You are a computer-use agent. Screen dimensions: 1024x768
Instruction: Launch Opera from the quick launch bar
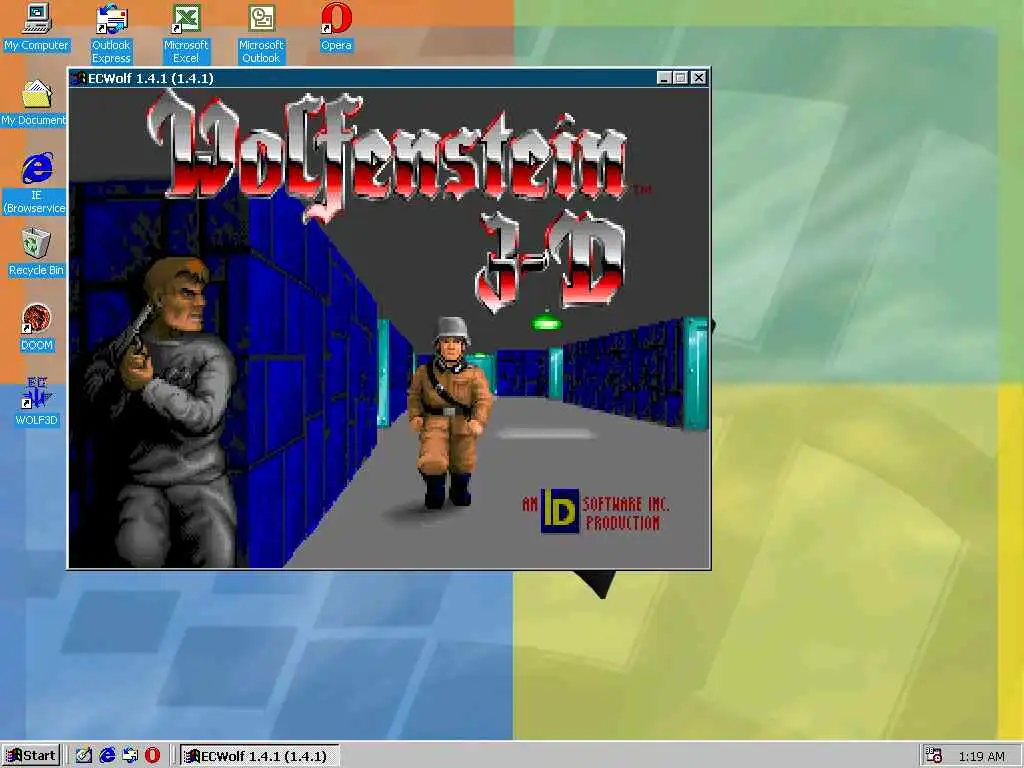tap(152, 756)
